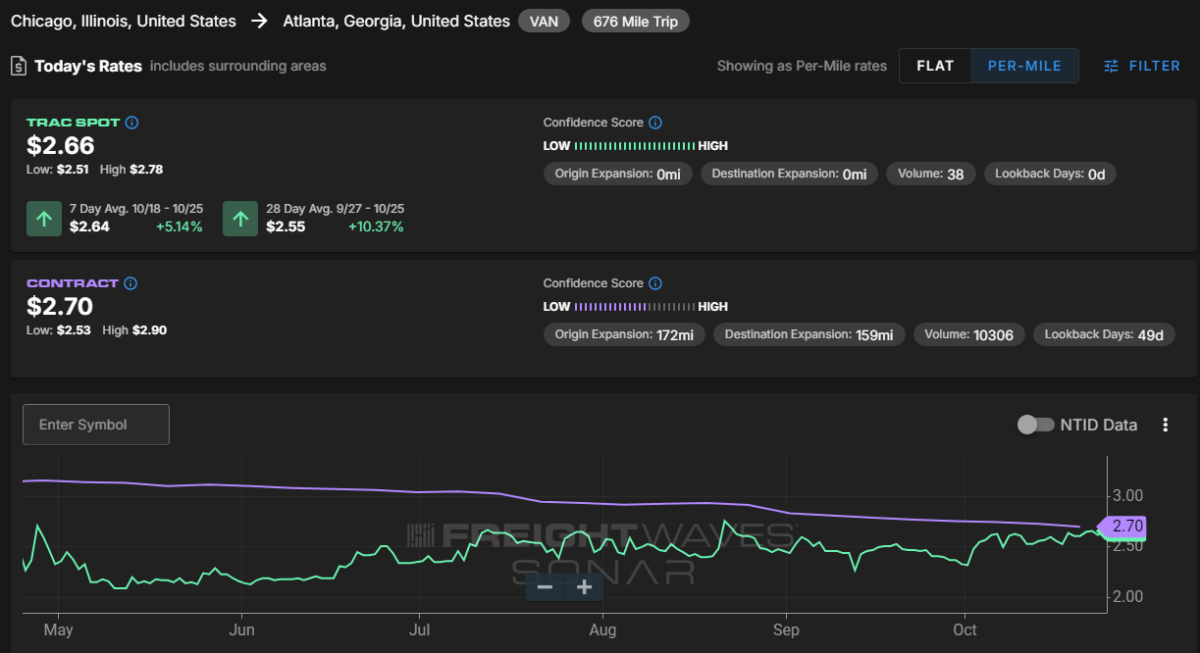The image size is (1200, 653).
Task: Click the Enter Symbol input field
Action: (96, 425)
